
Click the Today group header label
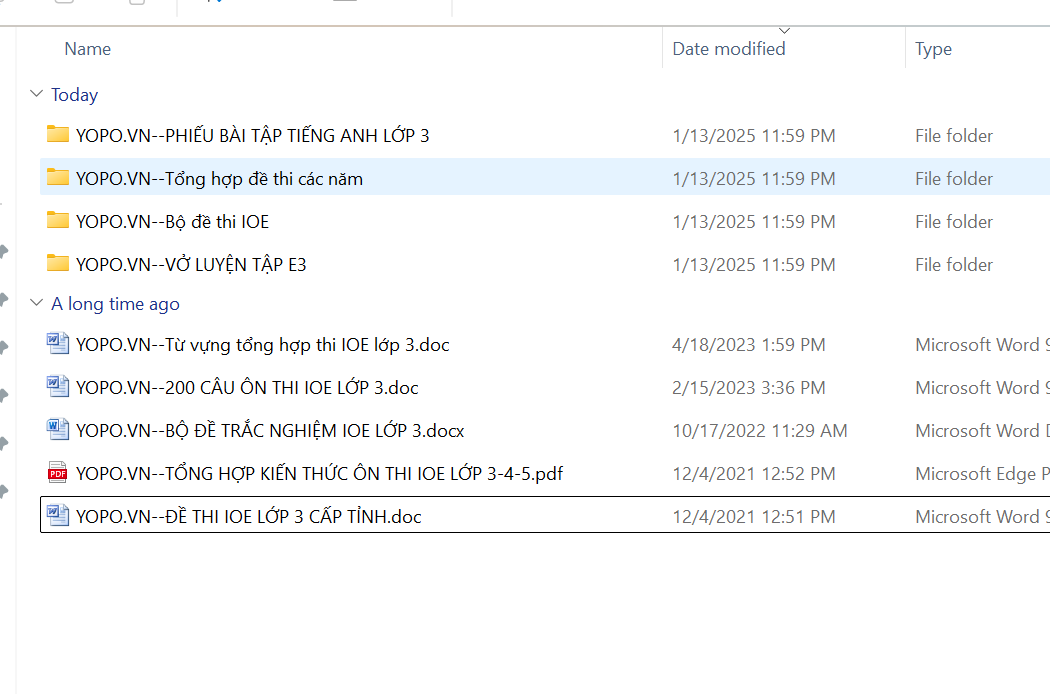pyautogui.click(x=75, y=95)
